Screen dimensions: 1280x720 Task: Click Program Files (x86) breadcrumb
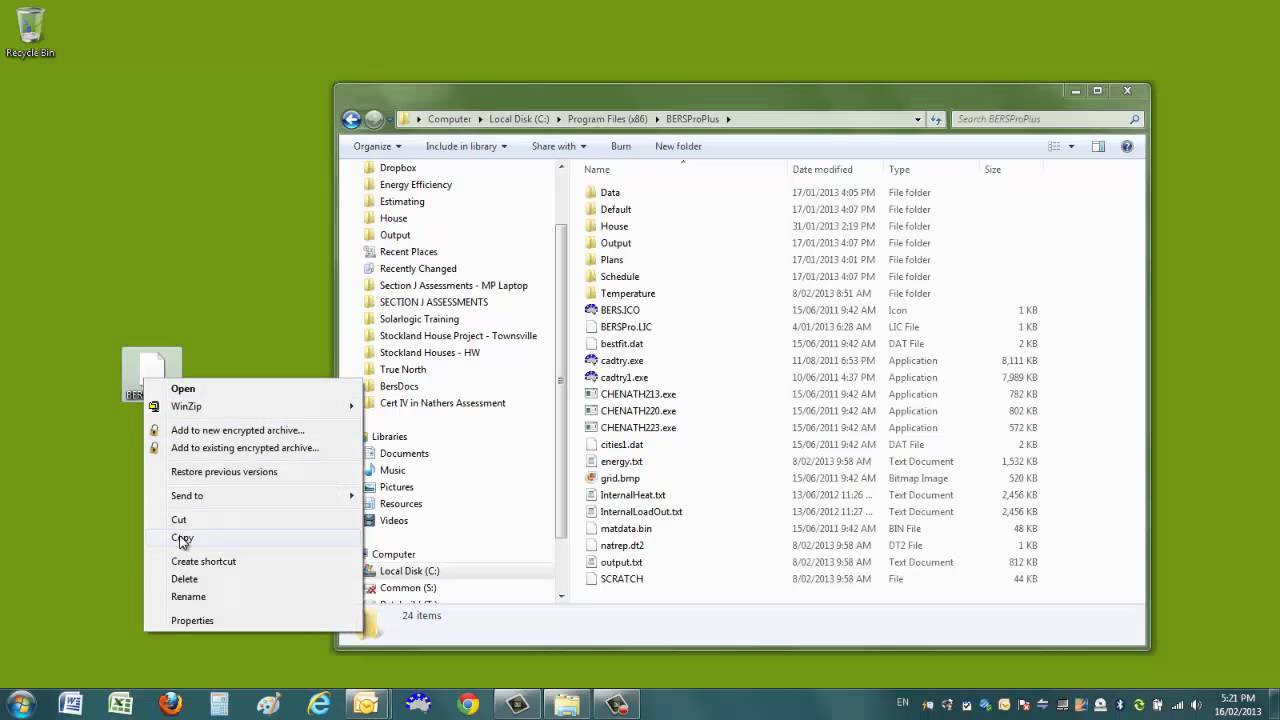[607, 119]
